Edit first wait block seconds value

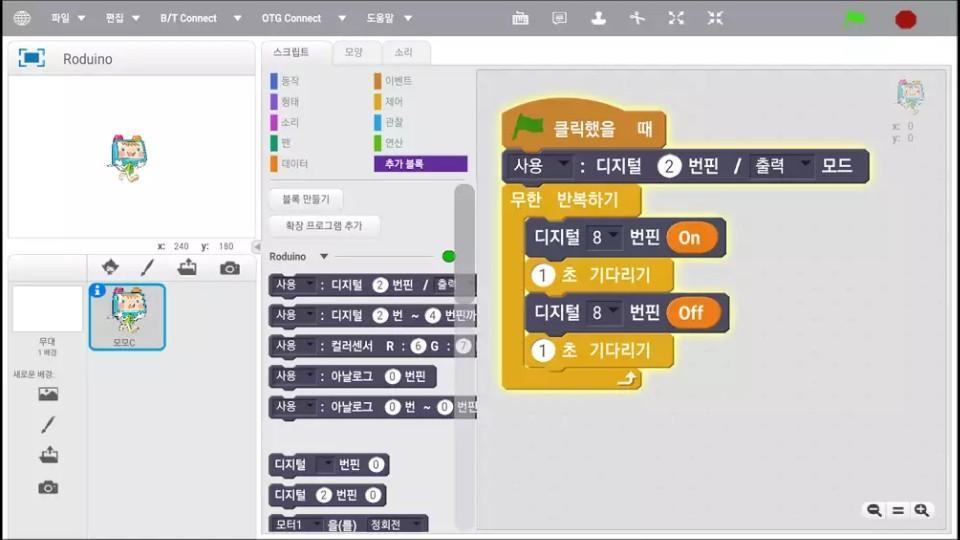point(542,276)
